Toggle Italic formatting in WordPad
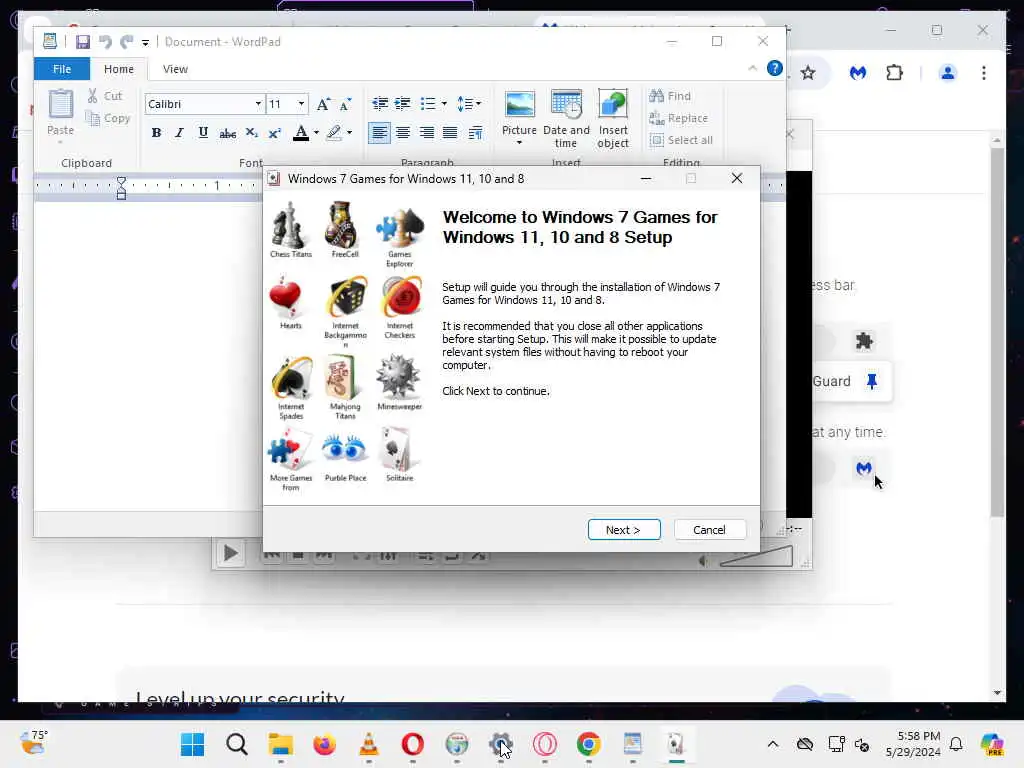The height and width of the screenshot is (768, 1024). [x=179, y=133]
